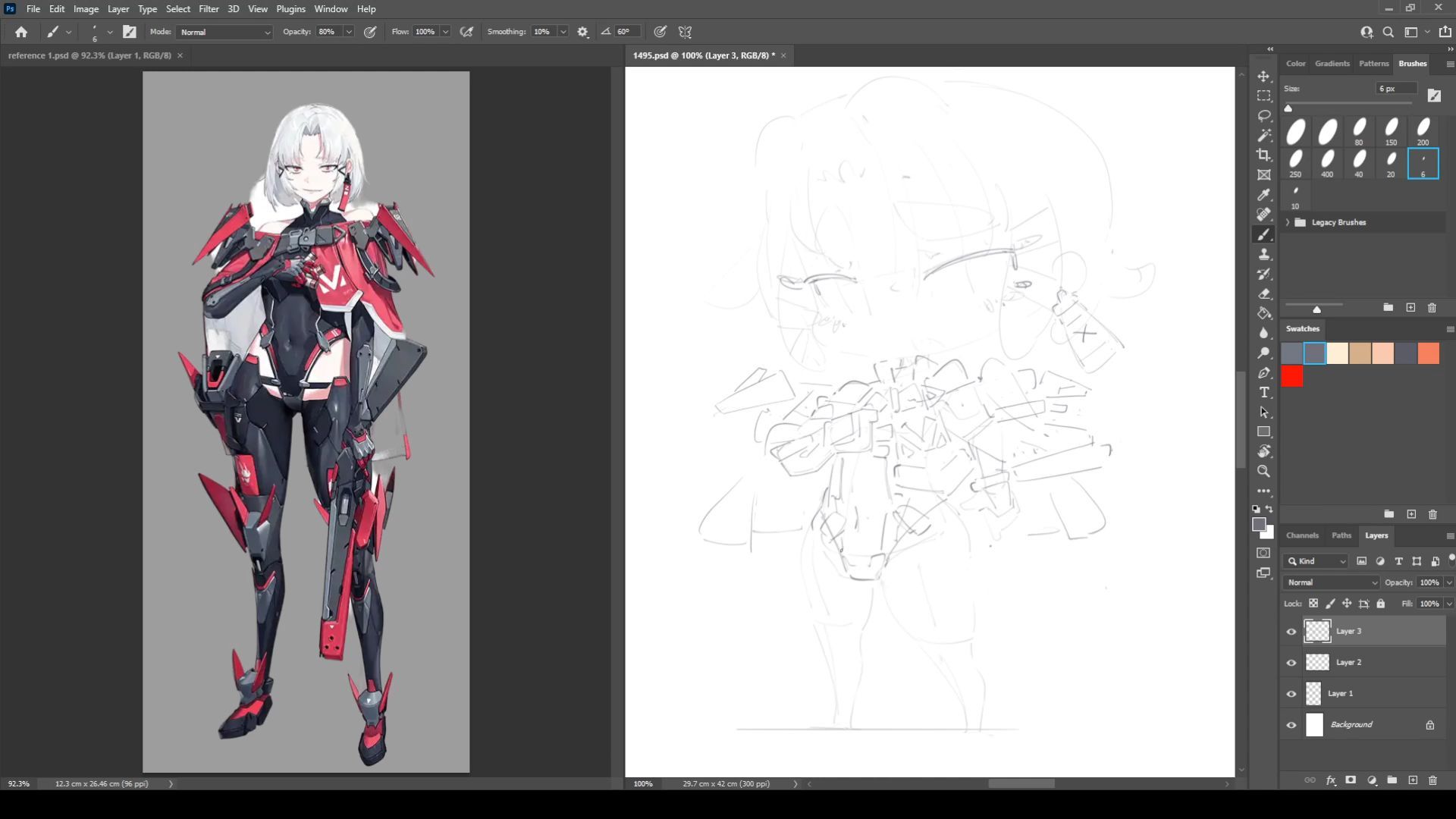
Task: Select the Frame tool
Action: click(1263, 175)
